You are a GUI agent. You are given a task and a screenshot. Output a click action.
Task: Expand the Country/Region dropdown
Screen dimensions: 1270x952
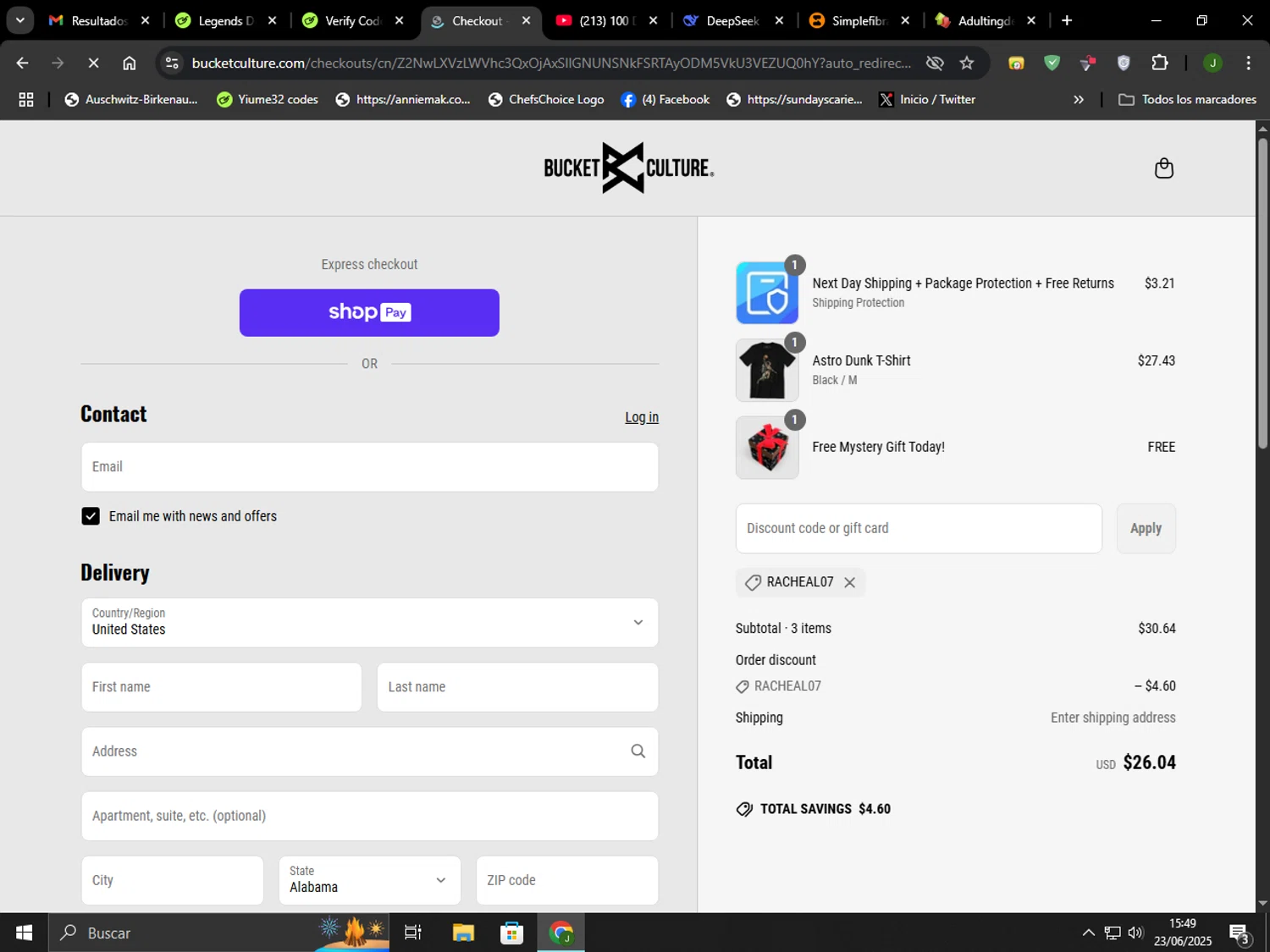click(370, 623)
